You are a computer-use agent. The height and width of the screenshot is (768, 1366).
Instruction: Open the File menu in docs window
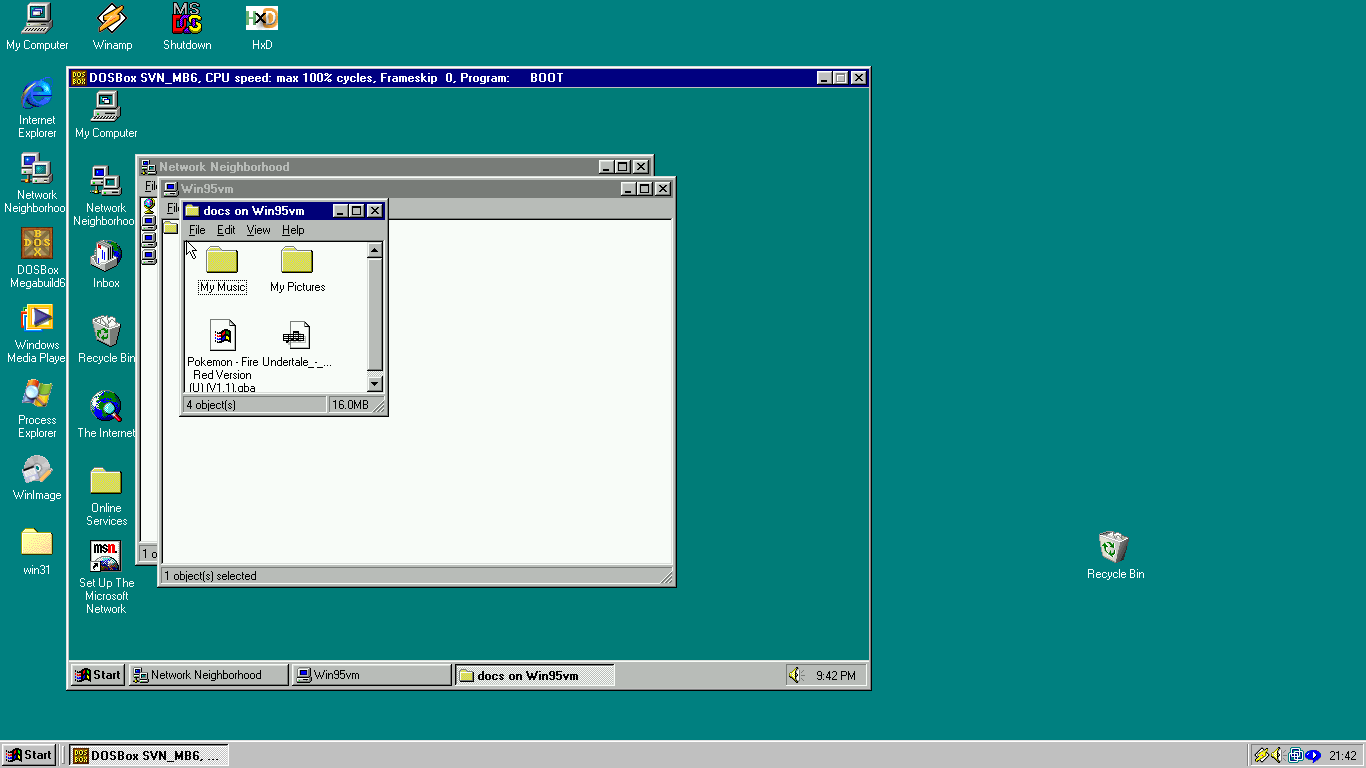coord(197,230)
